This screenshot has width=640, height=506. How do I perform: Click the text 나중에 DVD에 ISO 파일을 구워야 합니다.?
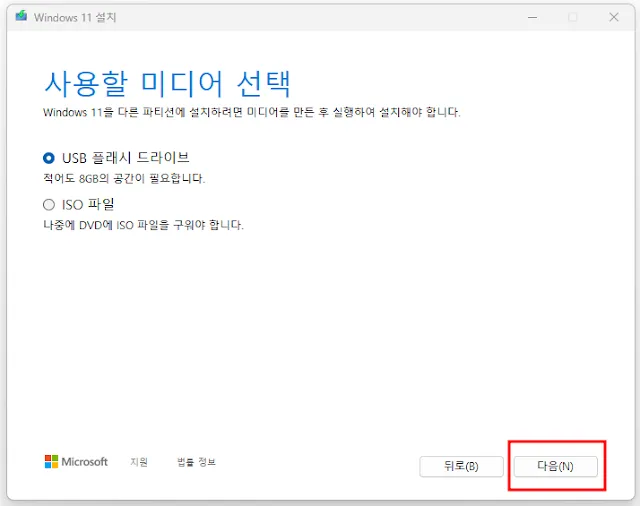143,225
